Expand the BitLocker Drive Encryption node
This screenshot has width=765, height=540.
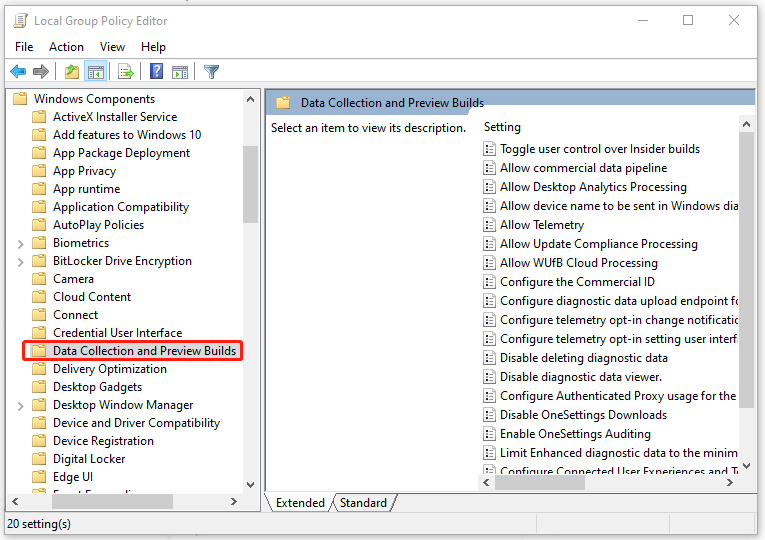20,261
